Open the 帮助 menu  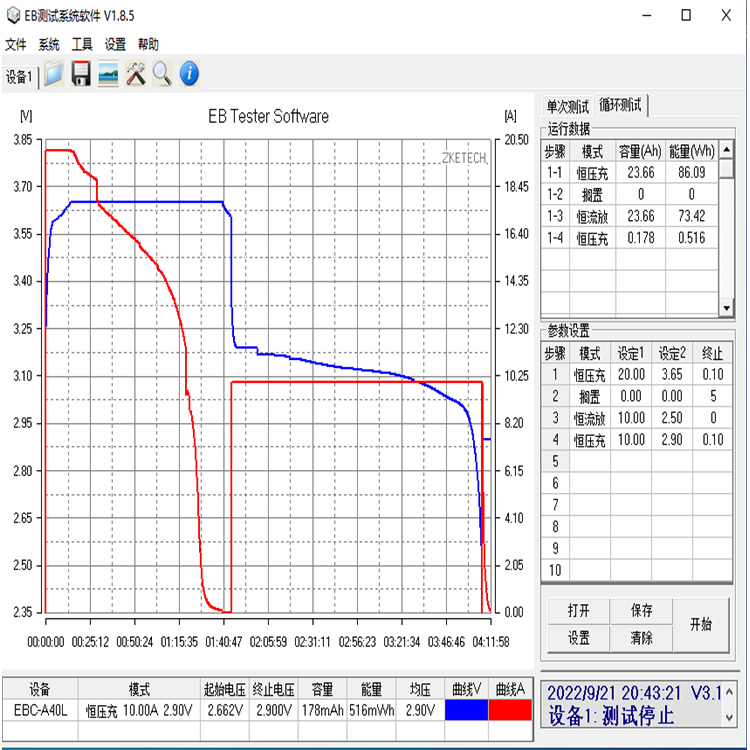[148, 45]
